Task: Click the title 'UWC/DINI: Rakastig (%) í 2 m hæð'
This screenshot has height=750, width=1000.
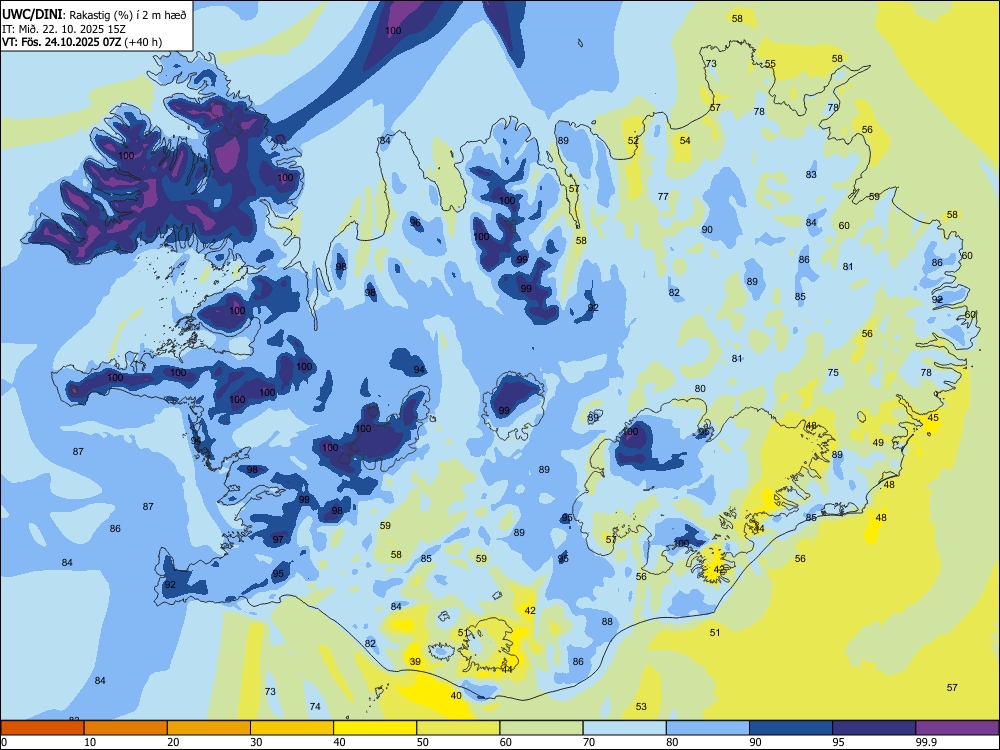Action: tap(95, 15)
